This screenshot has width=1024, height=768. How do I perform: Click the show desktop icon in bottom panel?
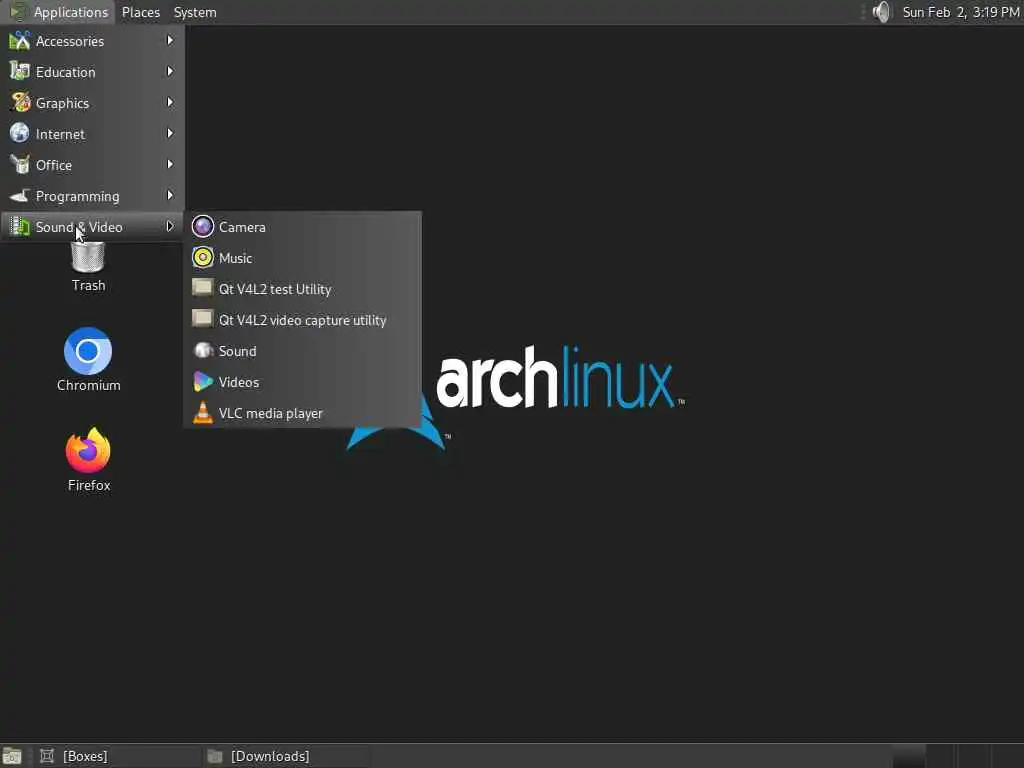point(12,756)
